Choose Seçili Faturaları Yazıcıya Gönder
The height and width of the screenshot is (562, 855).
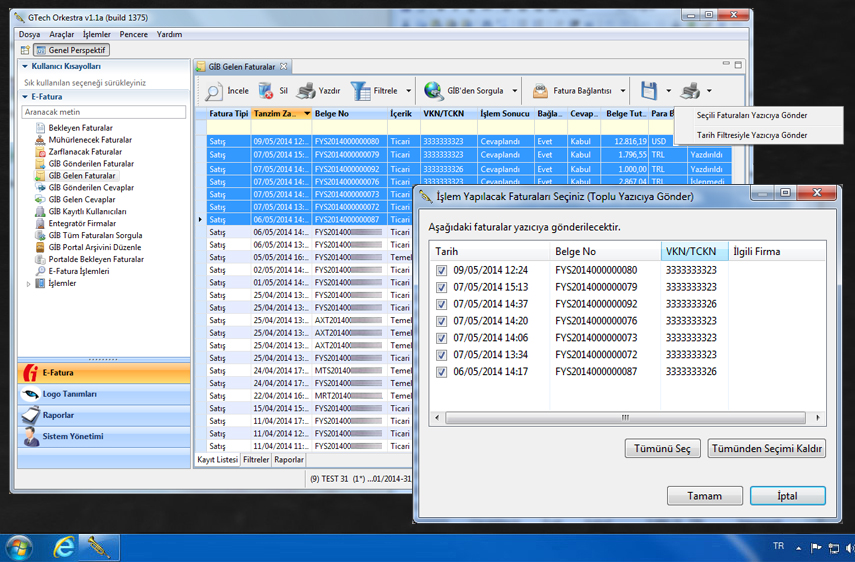tap(752, 116)
